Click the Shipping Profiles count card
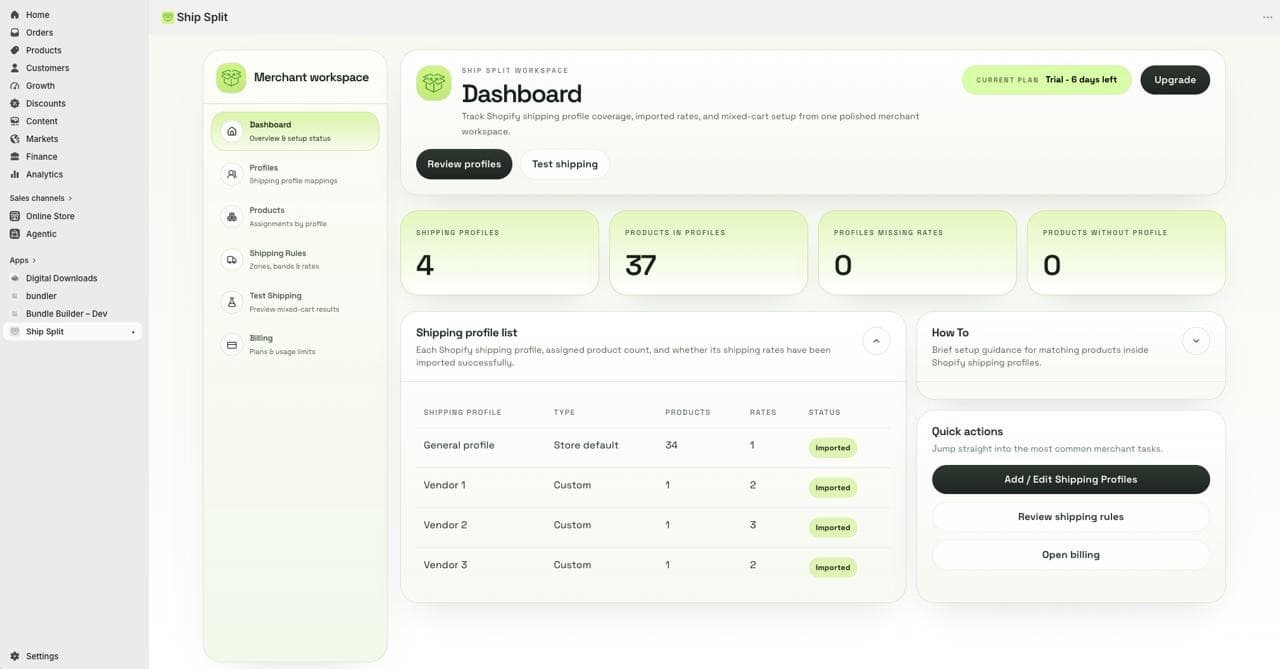The width and height of the screenshot is (1280, 669). tap(500, 253)
